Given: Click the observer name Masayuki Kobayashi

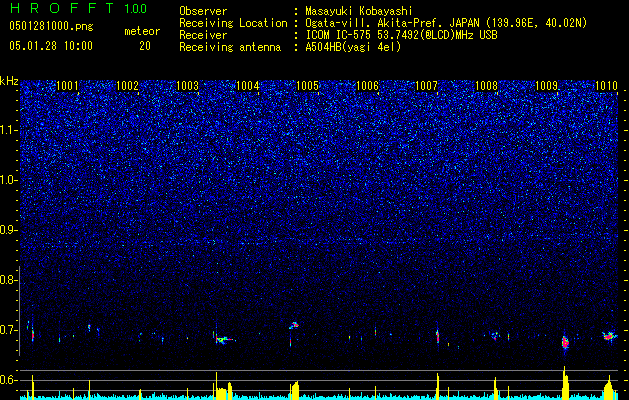Looking at the screenshot, I should coord(359,11).
